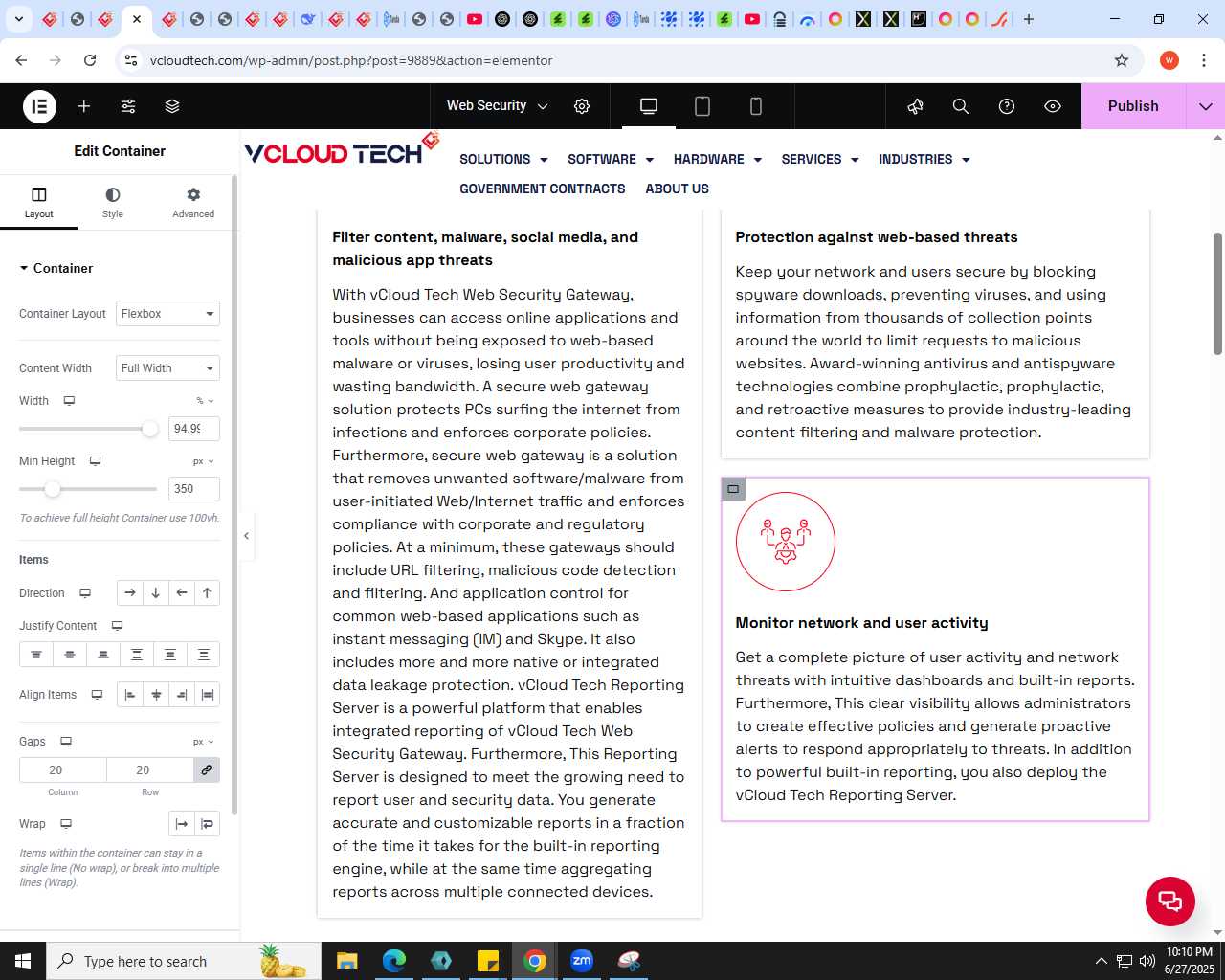The height and width of the screenshot is (980, 1225).
Task: Switch to mobile preview mode
Action: 756,106
